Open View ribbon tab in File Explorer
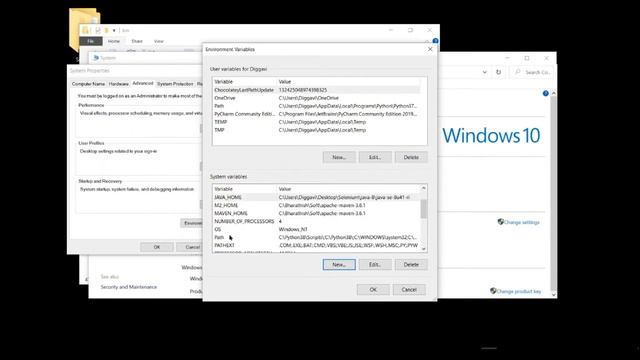Viewport: 640px width, 360px height. pyautogui.click(x=159, y=41)
